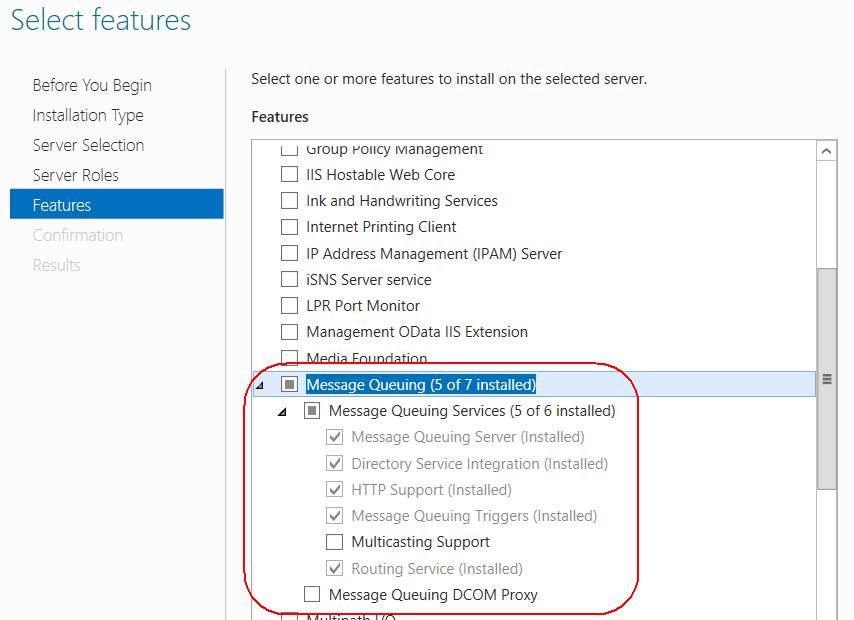Click Message Queuing Server (Installed) label

pos(468,437)
